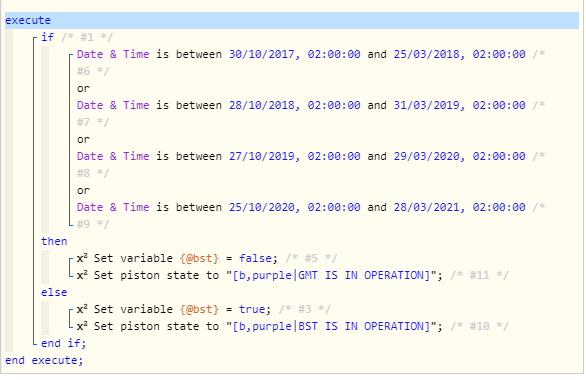This screenshot has height=380, width=586.
Task: Click the end if; line
Action: point(64,343)
